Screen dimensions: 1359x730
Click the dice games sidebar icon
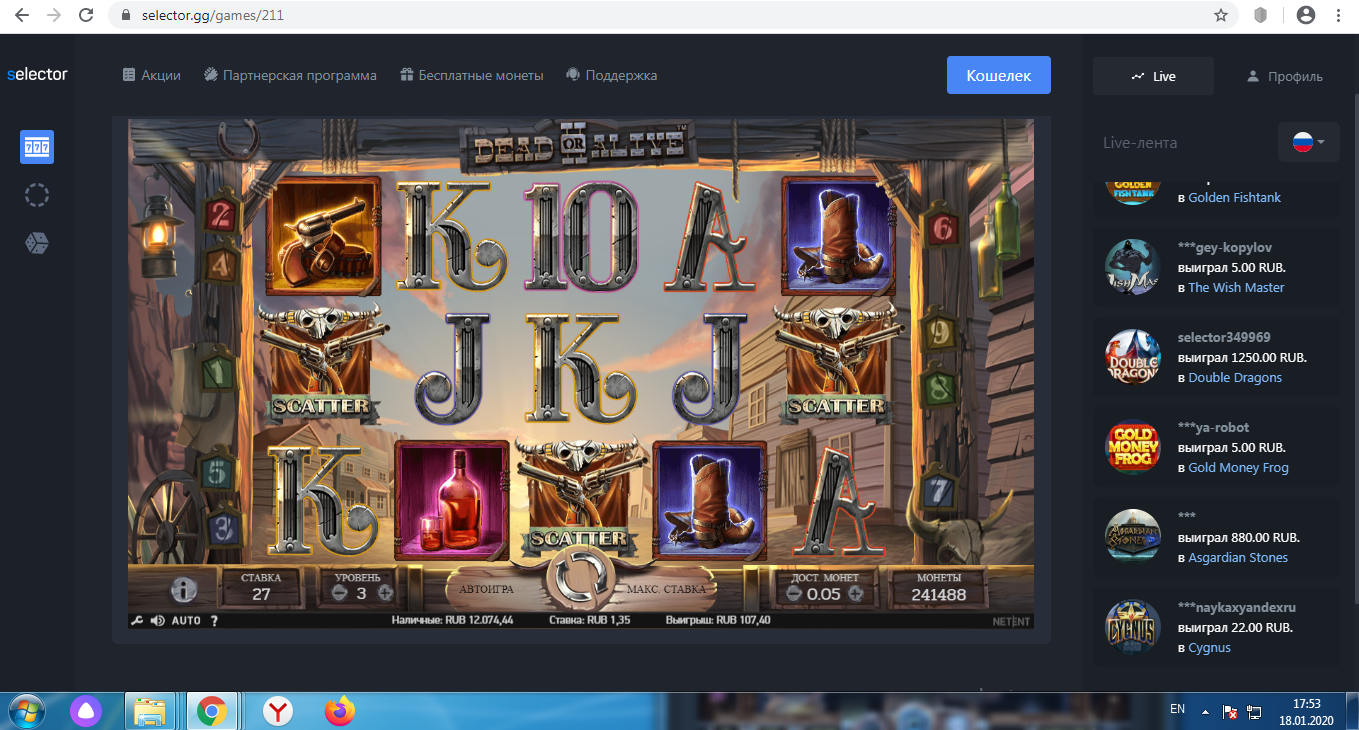click(x=37, y=243)
